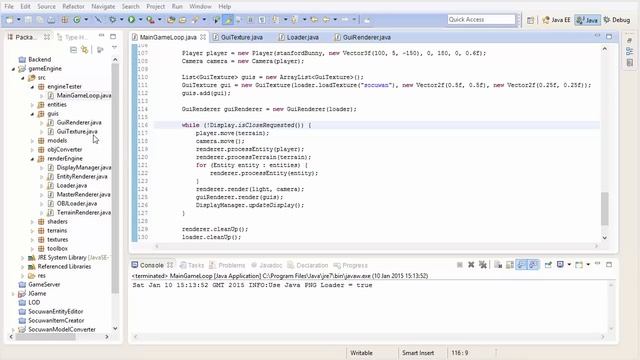Collapse the renderEngine package

[32, 159]
